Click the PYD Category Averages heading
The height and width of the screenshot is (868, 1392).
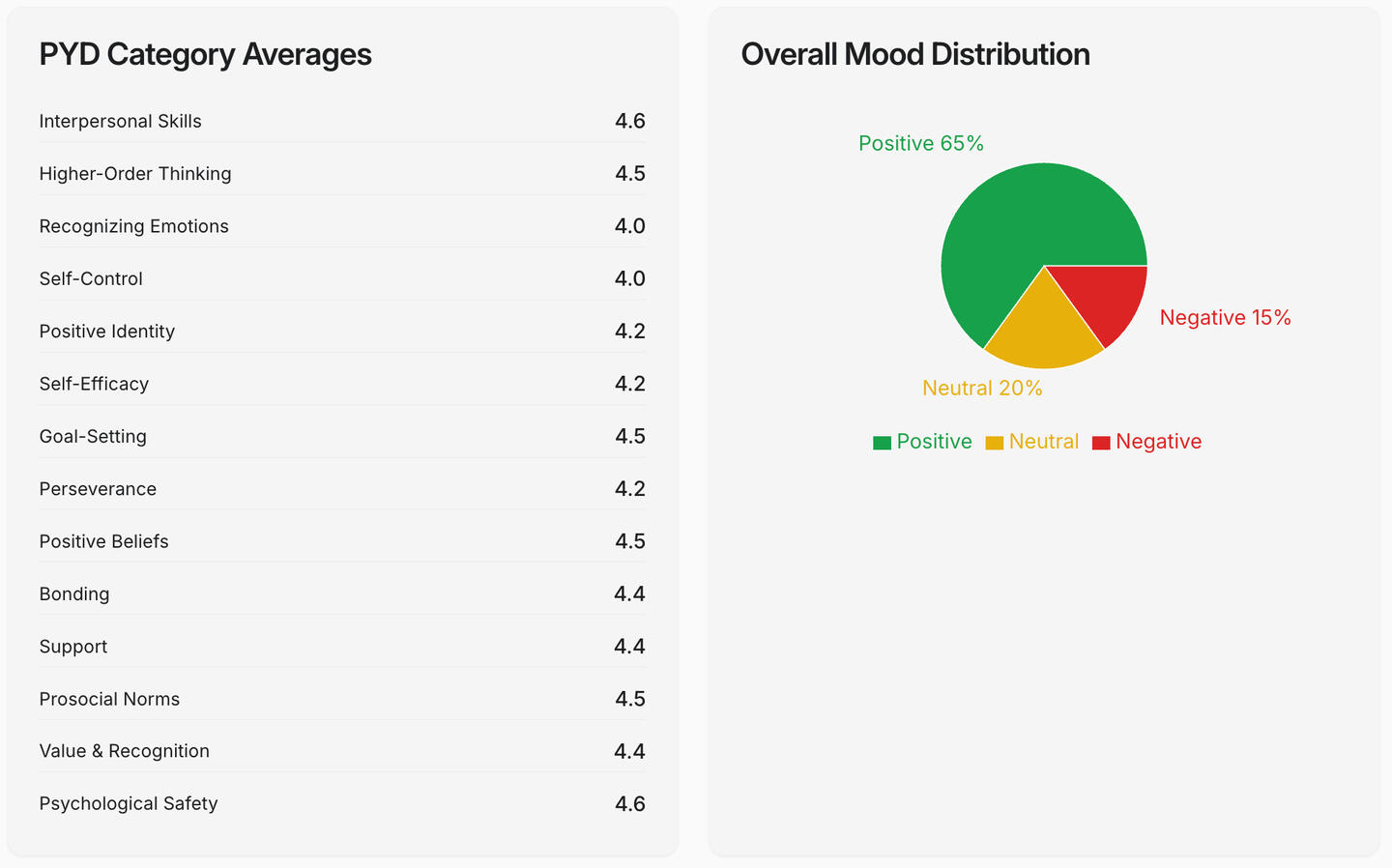click(205, 55)
